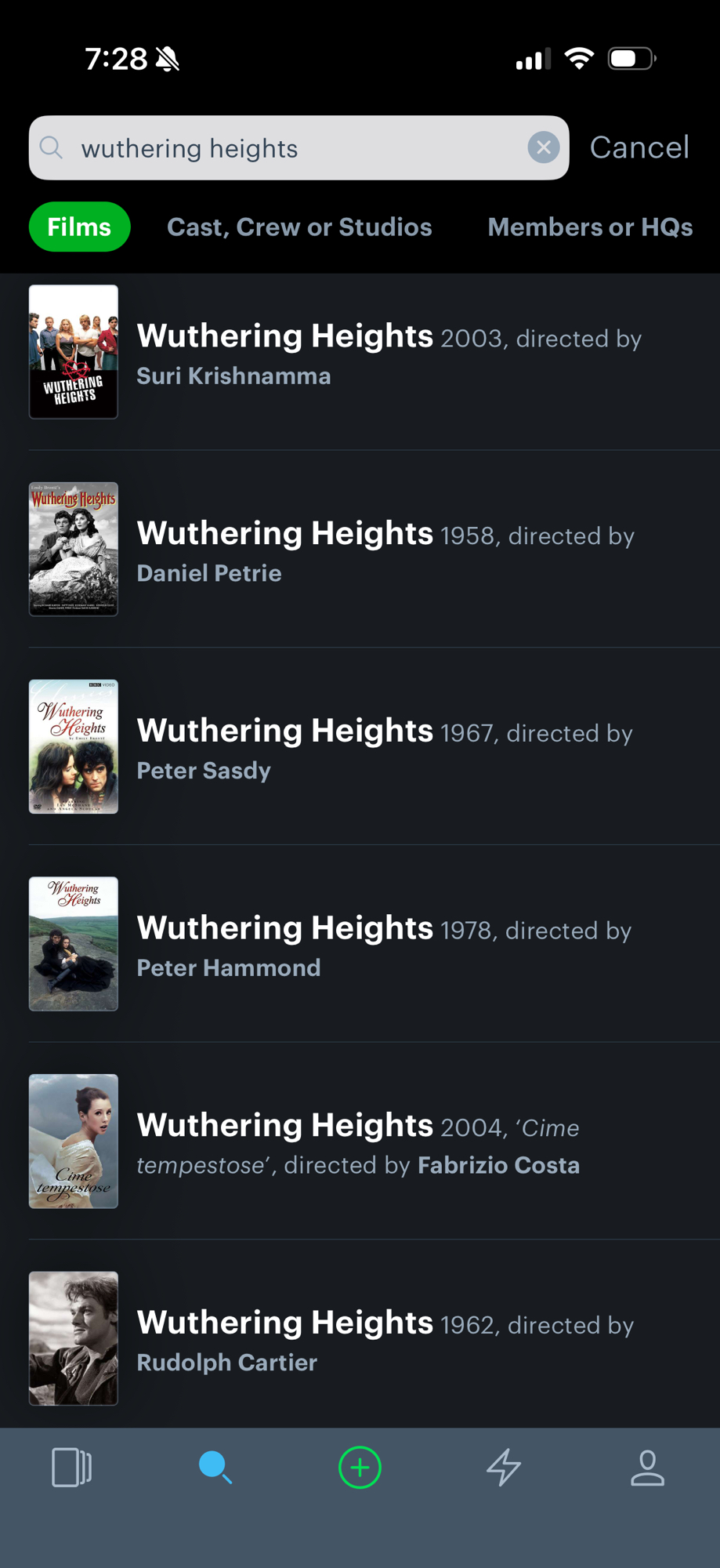Switch to Cast, Crew or Studios tab

[x=299, y=227]
